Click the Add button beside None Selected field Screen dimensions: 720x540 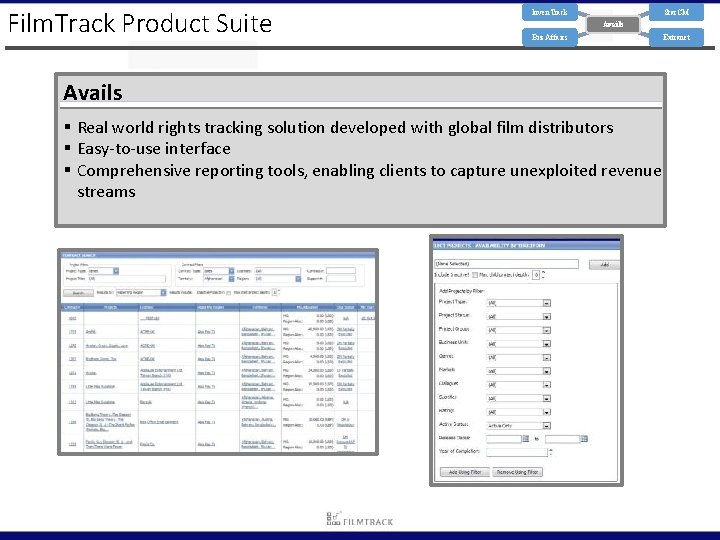pyautogui.click(x=604, y=264)
